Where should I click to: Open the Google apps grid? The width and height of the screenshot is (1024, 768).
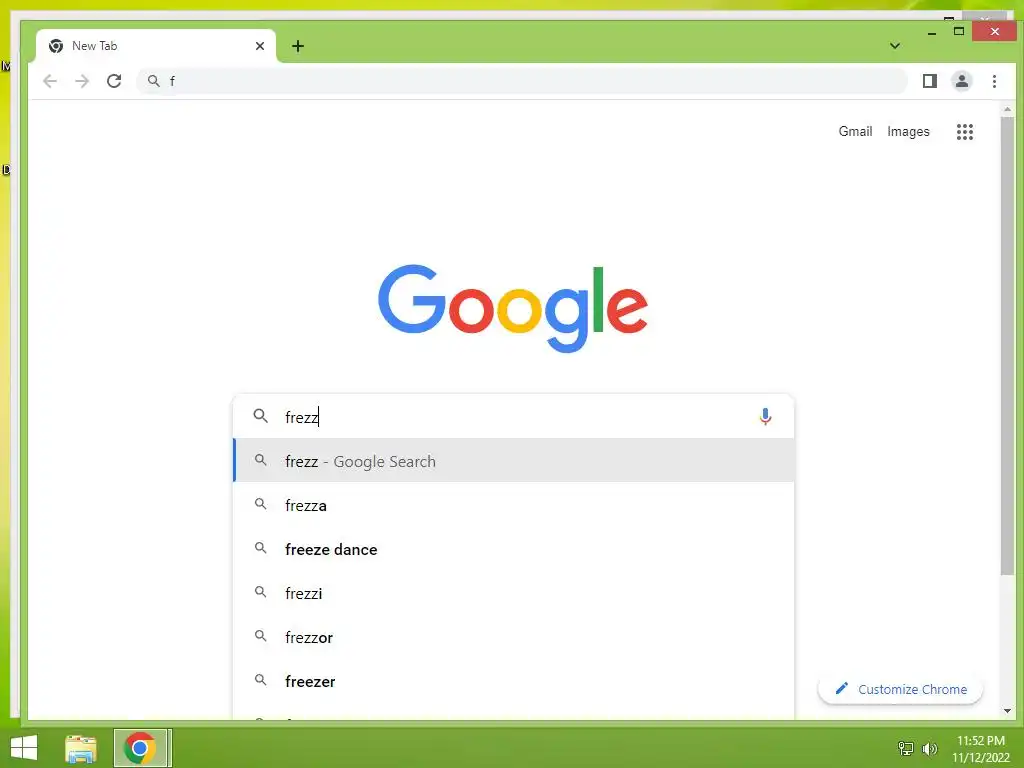pyautogui.click(x=965, y=132)
